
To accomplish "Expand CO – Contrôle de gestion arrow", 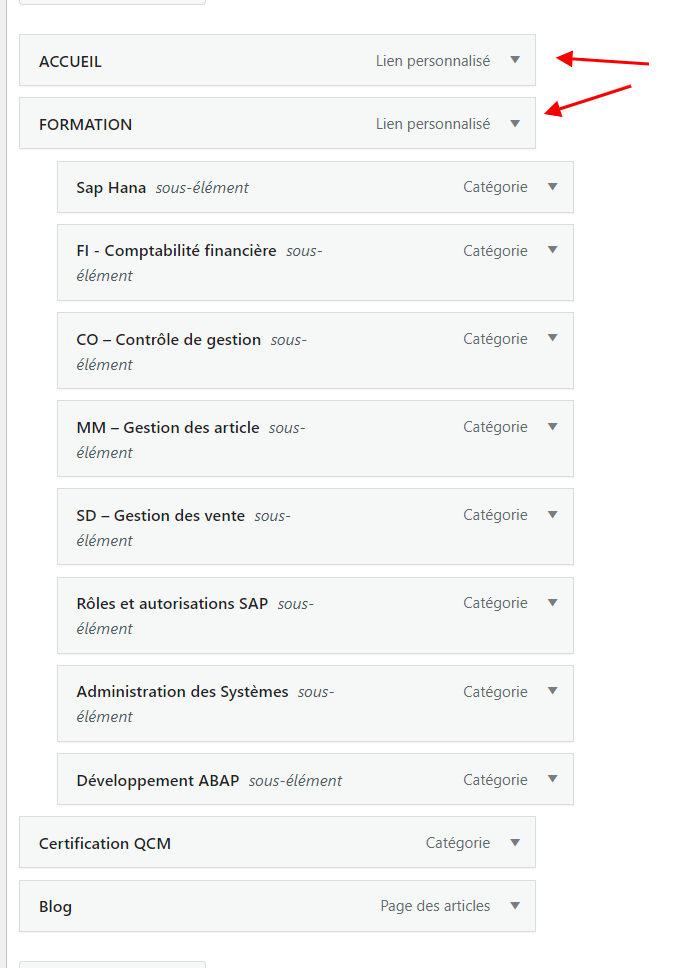I will click(x=553, y=339).
